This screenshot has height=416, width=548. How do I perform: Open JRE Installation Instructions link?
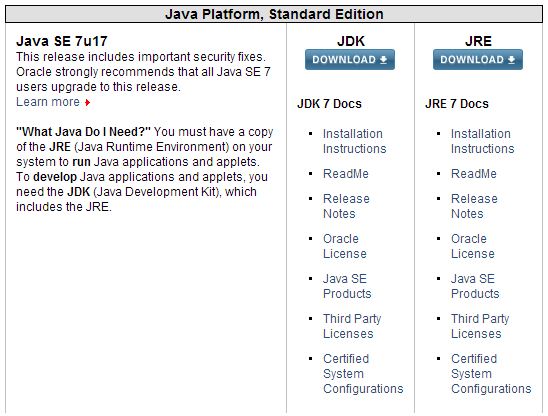(x=482, y=141)
